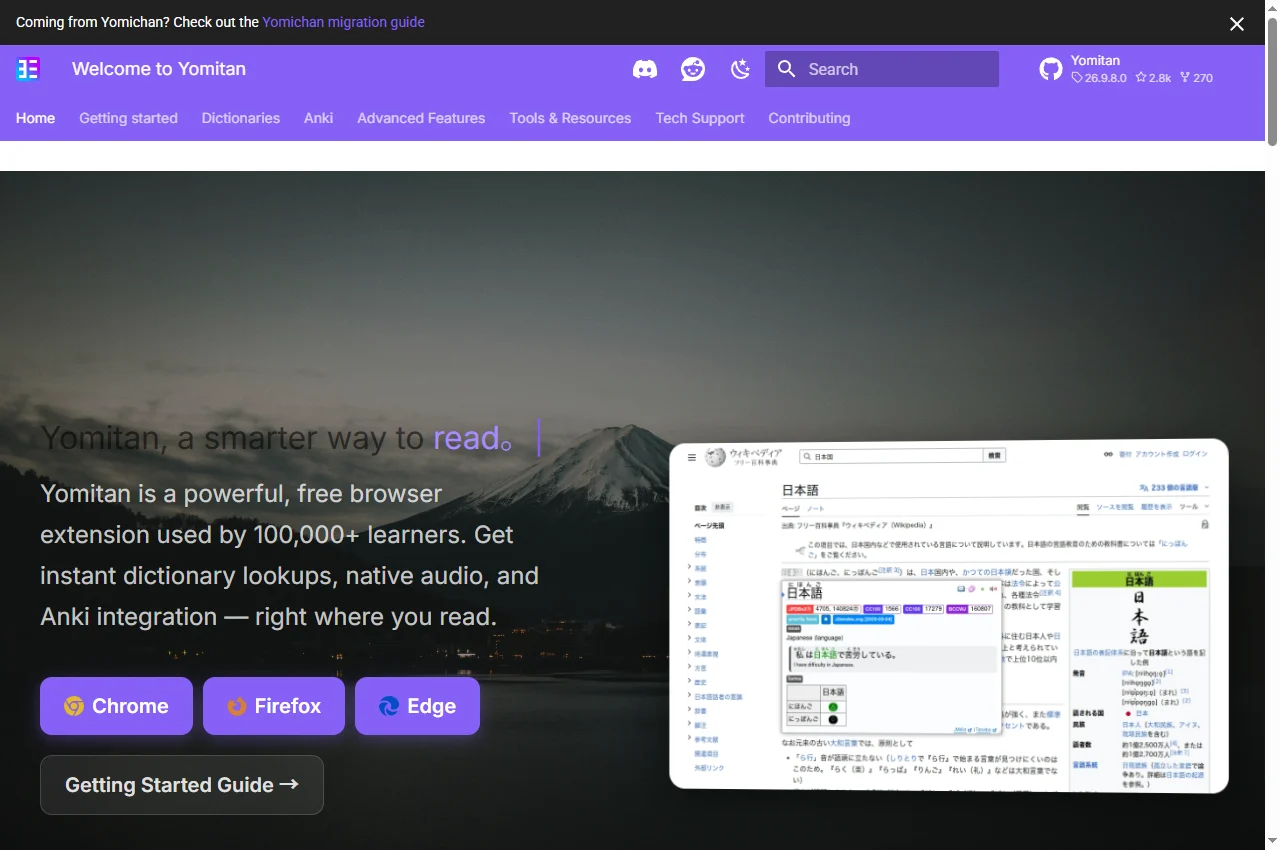
Task: Open the Contributing tab
Action: (x=809, y=118)
